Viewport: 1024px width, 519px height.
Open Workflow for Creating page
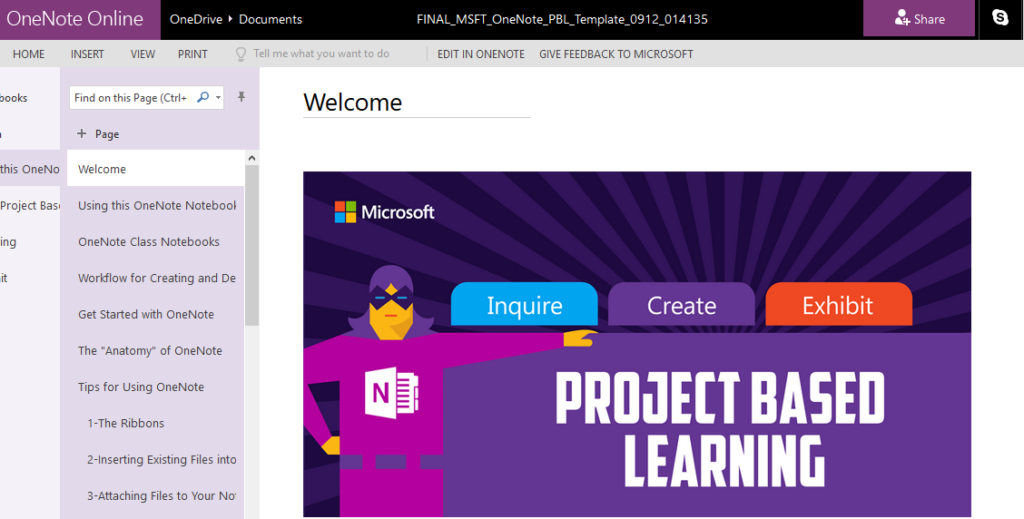155,278
